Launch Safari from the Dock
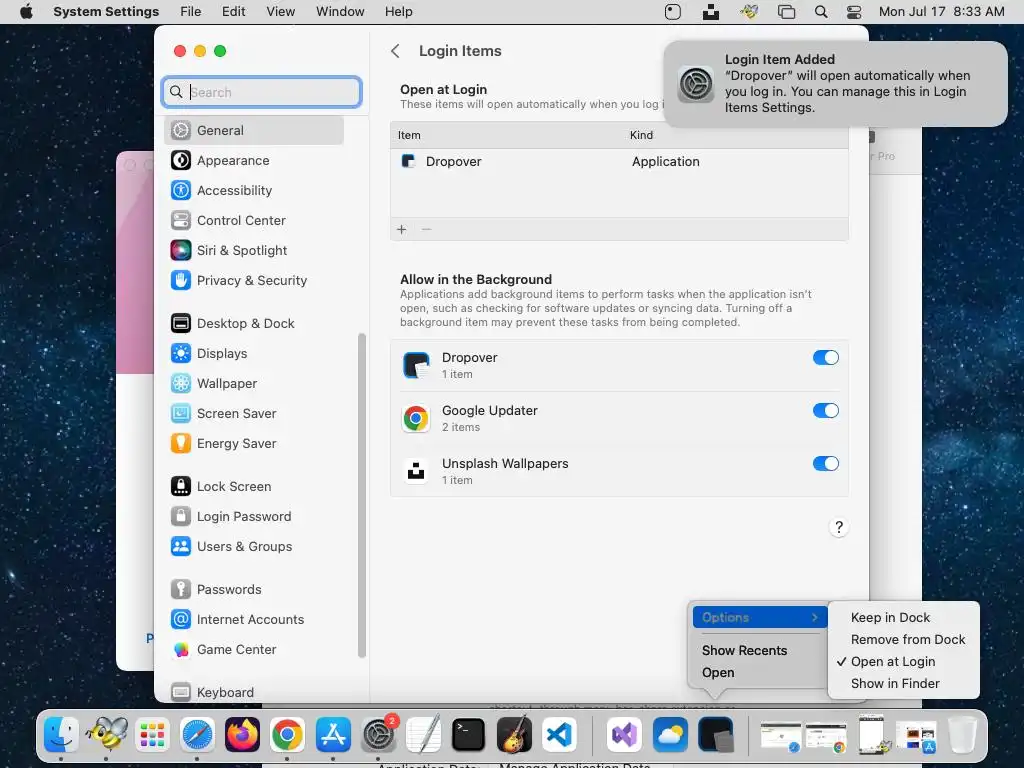Viewport: 1024px width, 768px height. pyautogui.click(x=197, y=735)
